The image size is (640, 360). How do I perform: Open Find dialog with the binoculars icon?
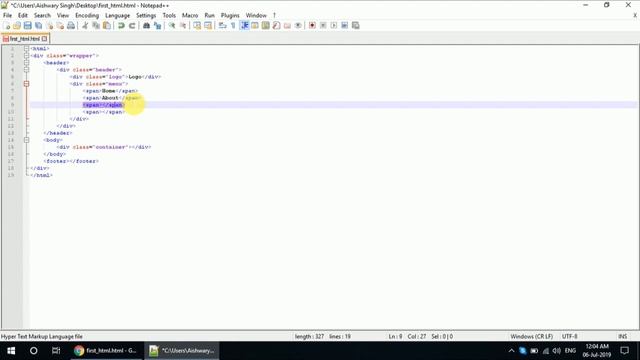coord(146,26)
